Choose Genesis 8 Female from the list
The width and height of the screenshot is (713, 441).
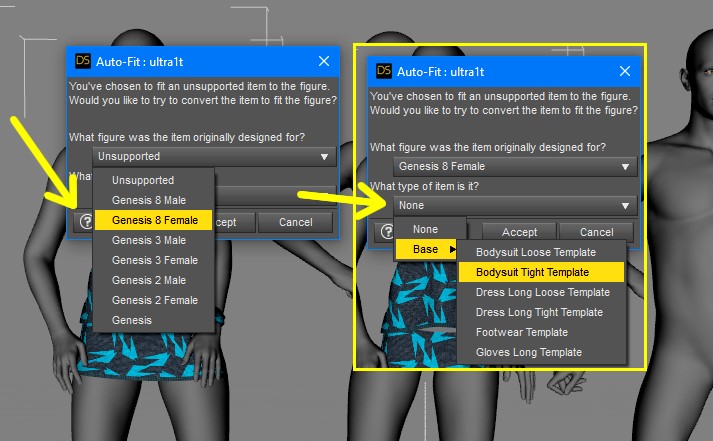click(153, 220)
